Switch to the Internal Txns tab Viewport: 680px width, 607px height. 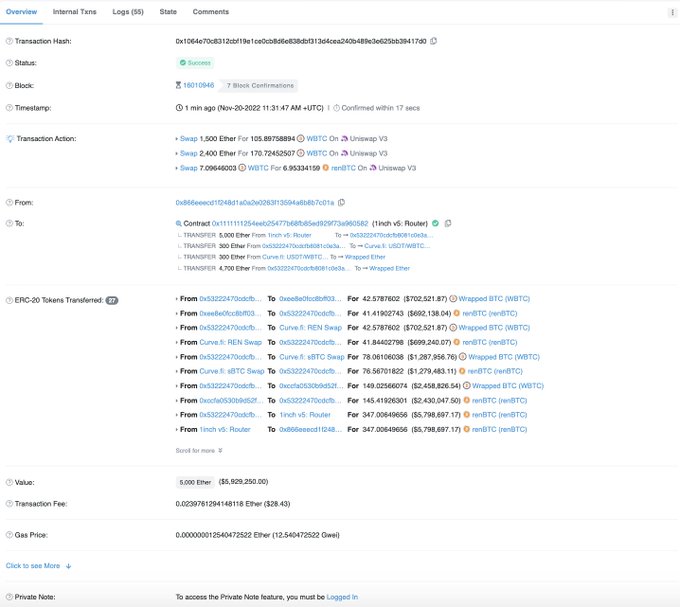coord(75,12)
